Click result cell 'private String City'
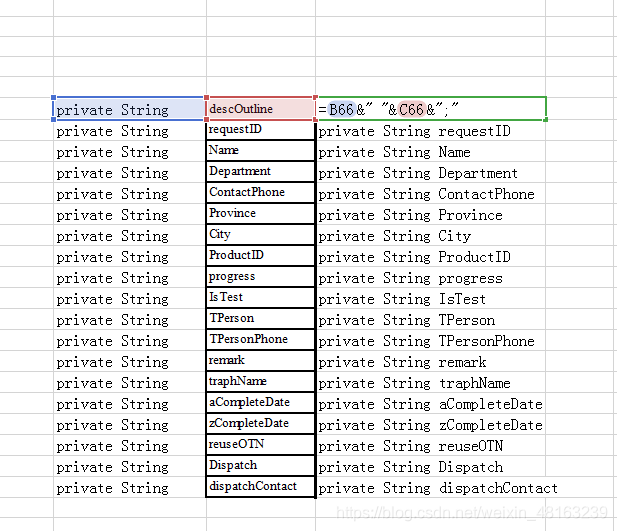617x531 pixels. tap(430, 236)
